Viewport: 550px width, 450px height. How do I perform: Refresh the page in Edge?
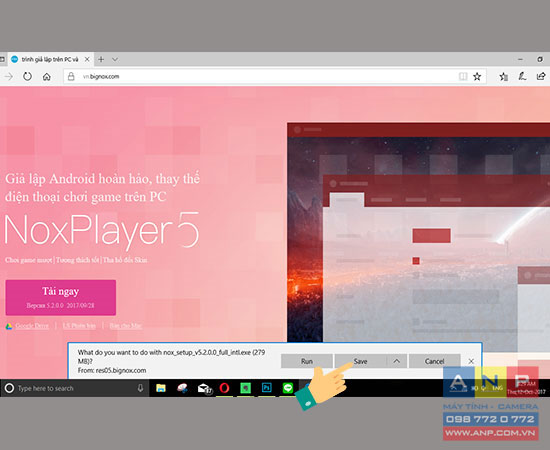click(27, 76)
